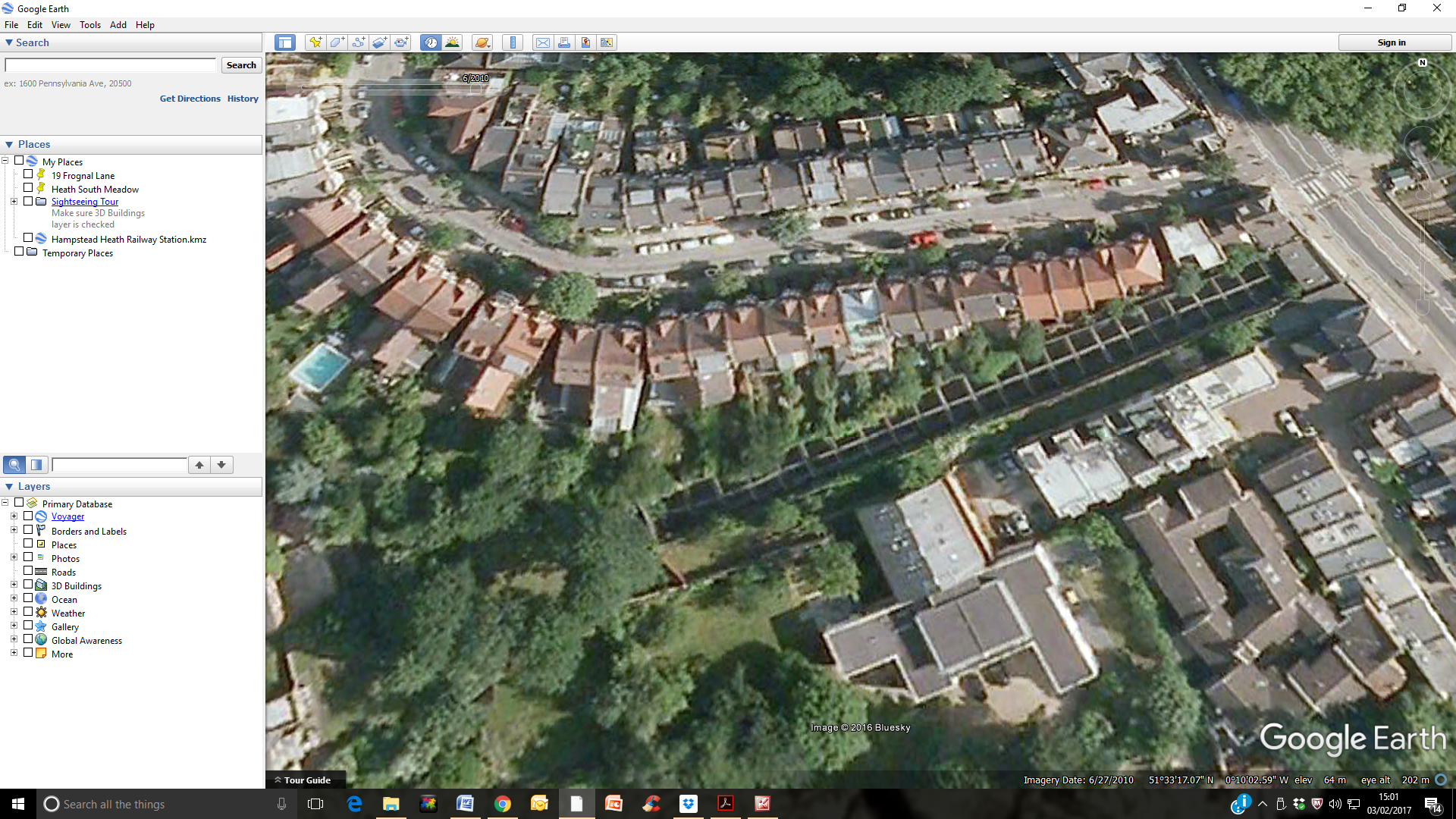
Task: Click View in Google Maps icon
Action: tap(607, 42)
